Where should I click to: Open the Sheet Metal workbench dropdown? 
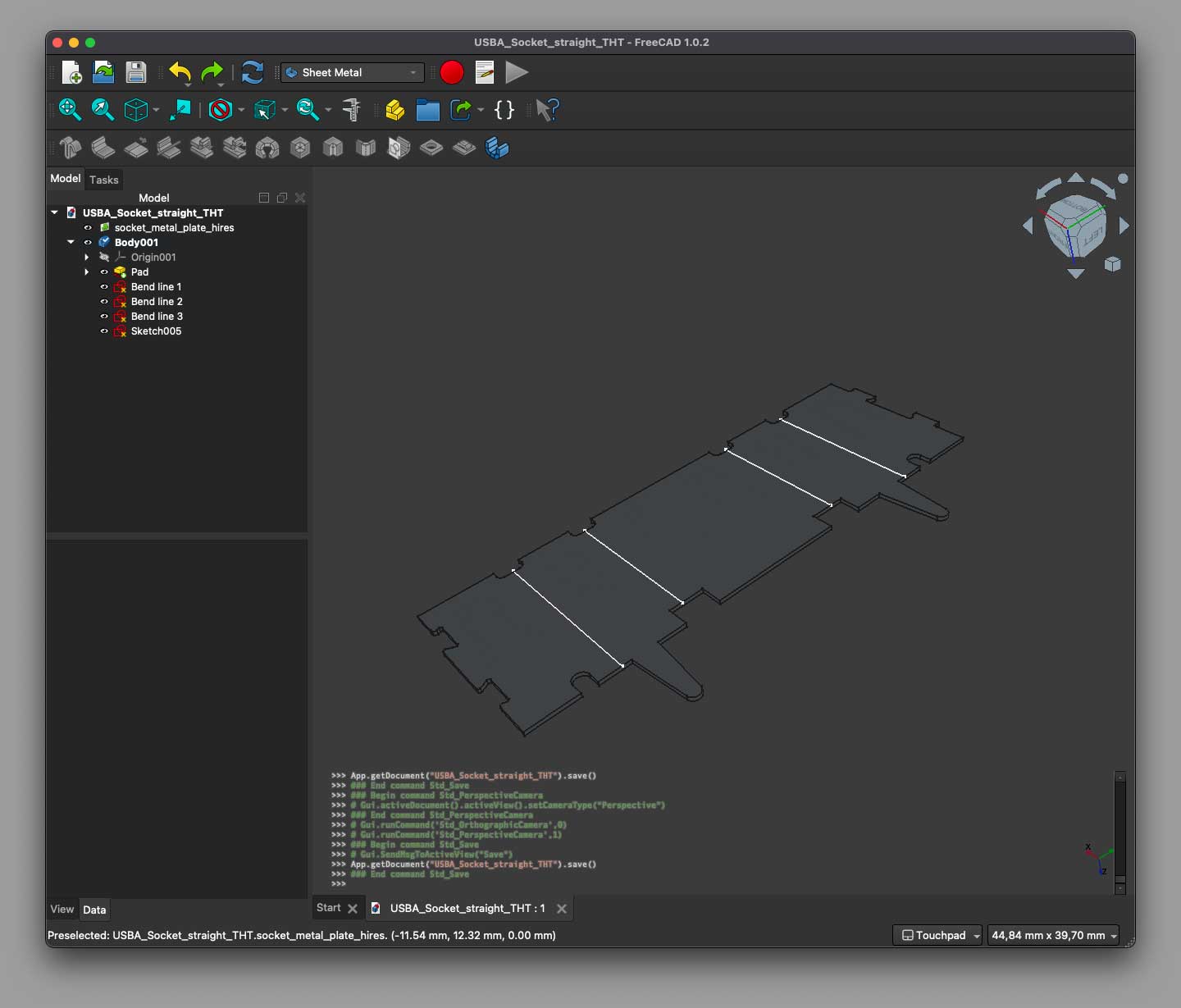click(x=353, y=73)
